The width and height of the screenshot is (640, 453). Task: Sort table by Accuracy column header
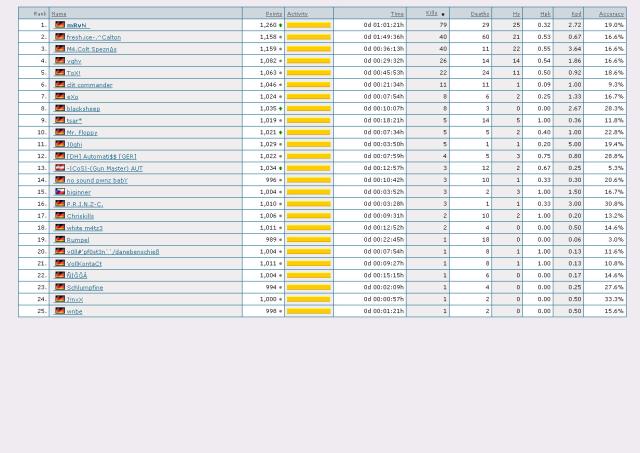[x=611, y=14]
